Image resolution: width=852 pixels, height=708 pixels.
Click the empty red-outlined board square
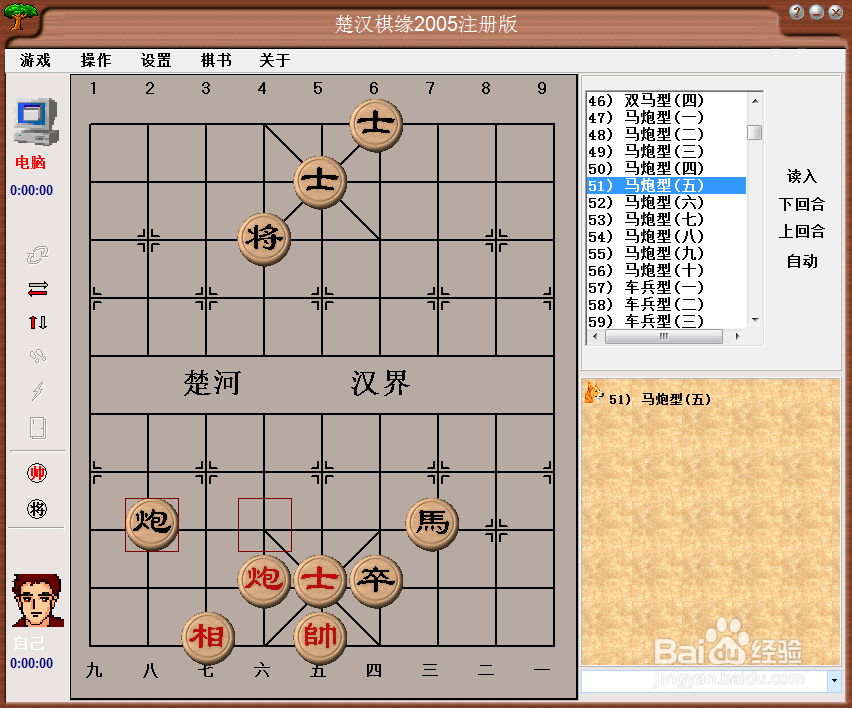(x=265, y=524)
